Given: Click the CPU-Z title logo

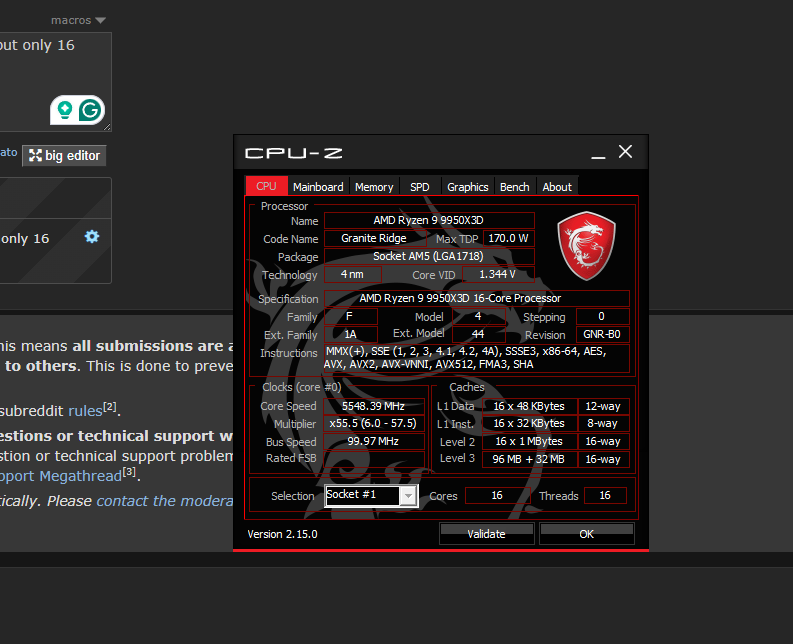Looking at the screenshot, I should [293, 153].
